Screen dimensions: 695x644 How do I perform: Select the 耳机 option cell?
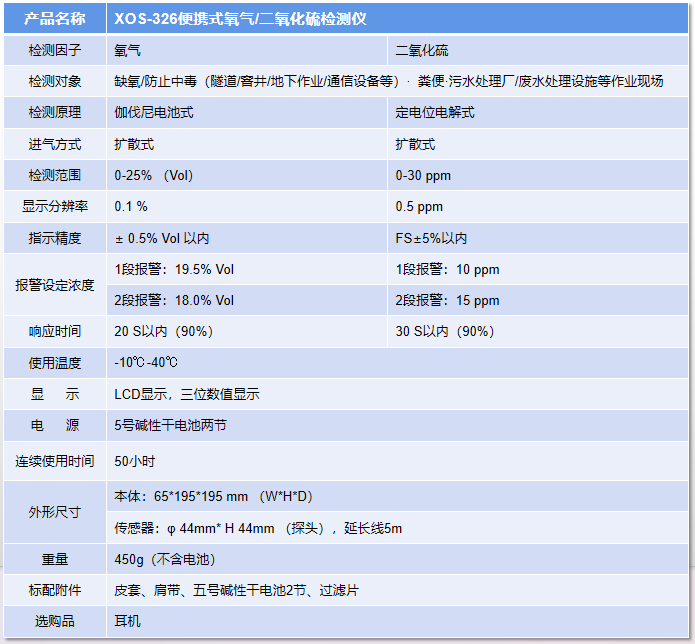coord(397,621)
